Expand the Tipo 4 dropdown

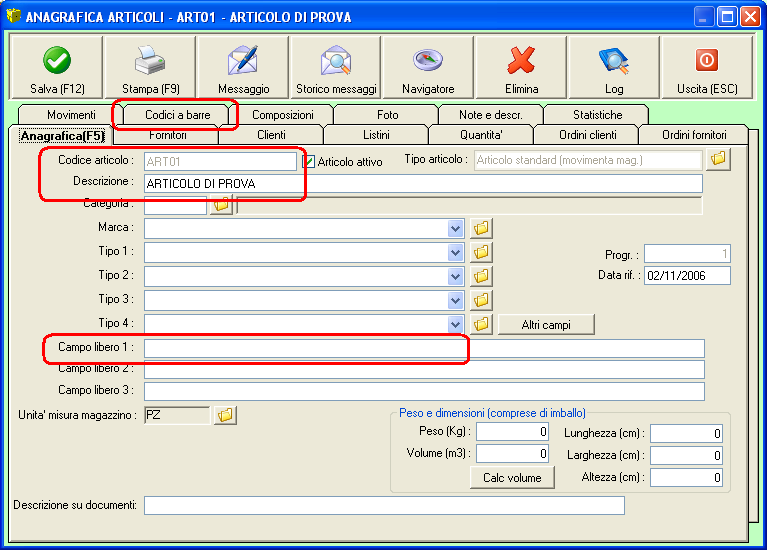(x=455, y=324)
